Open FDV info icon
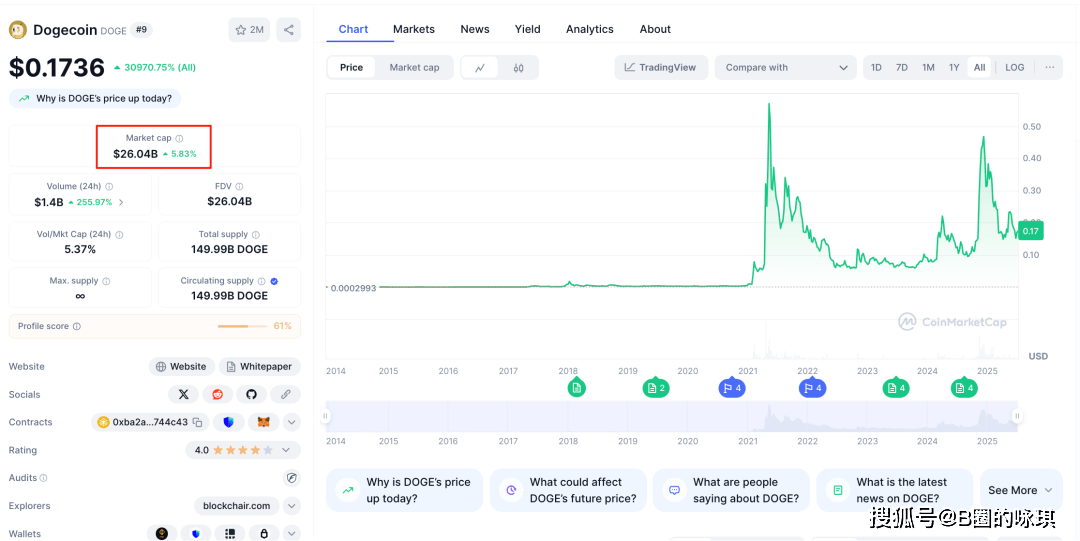The height and width of the screenshot is (541, 1080). pyautogui.click(x=240, y=187)
